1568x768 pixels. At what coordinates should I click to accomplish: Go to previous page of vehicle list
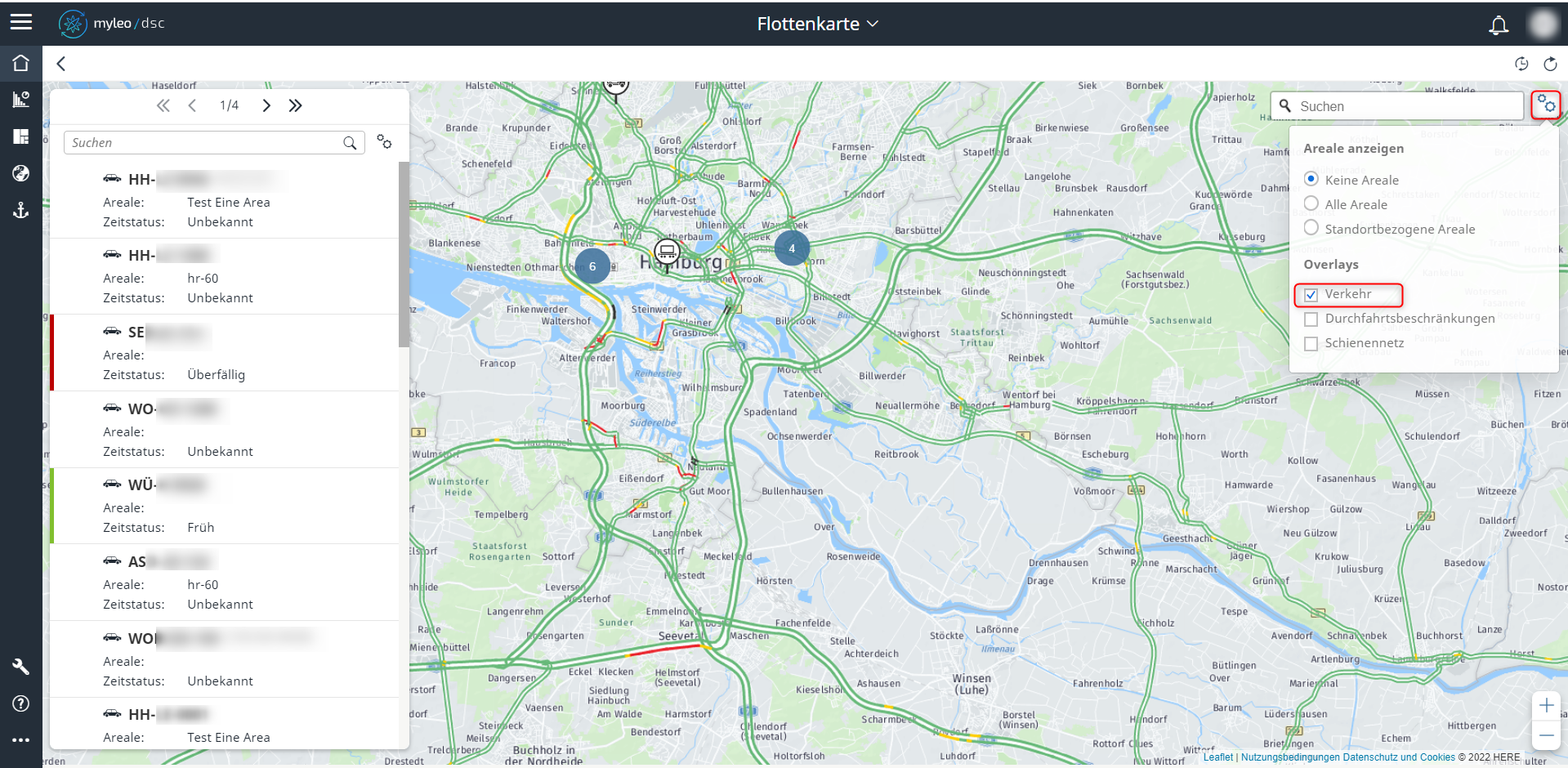(x=192, y=105)
